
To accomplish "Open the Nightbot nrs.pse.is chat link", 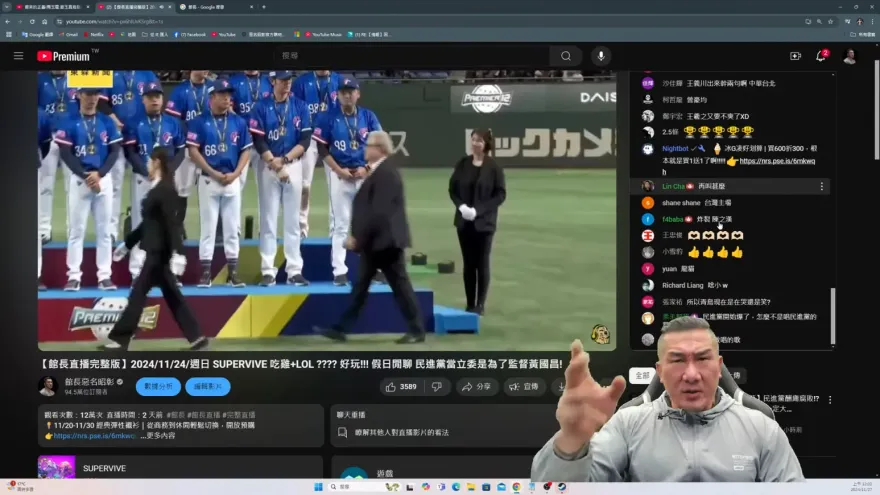I will (777, 160).
